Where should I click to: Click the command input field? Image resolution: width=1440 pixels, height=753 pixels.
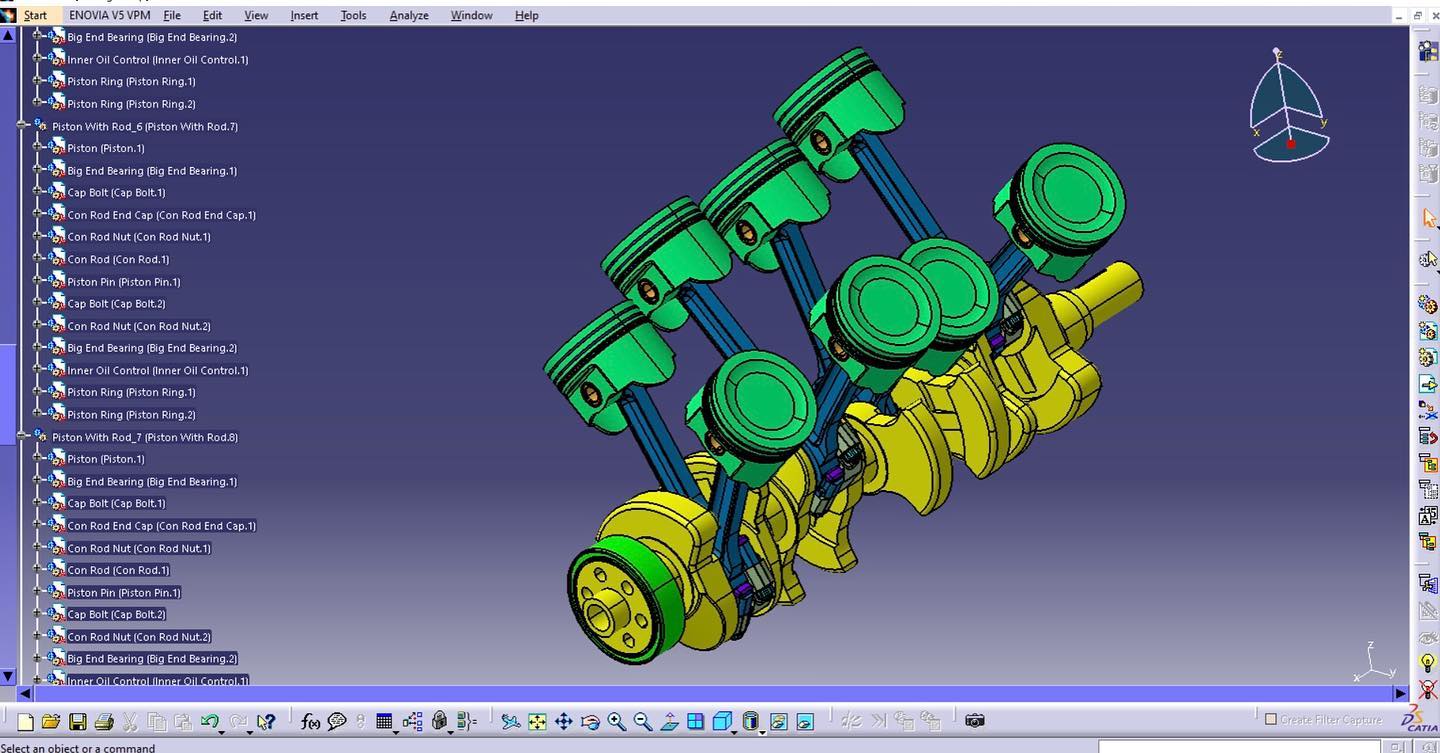[1239, 747]
